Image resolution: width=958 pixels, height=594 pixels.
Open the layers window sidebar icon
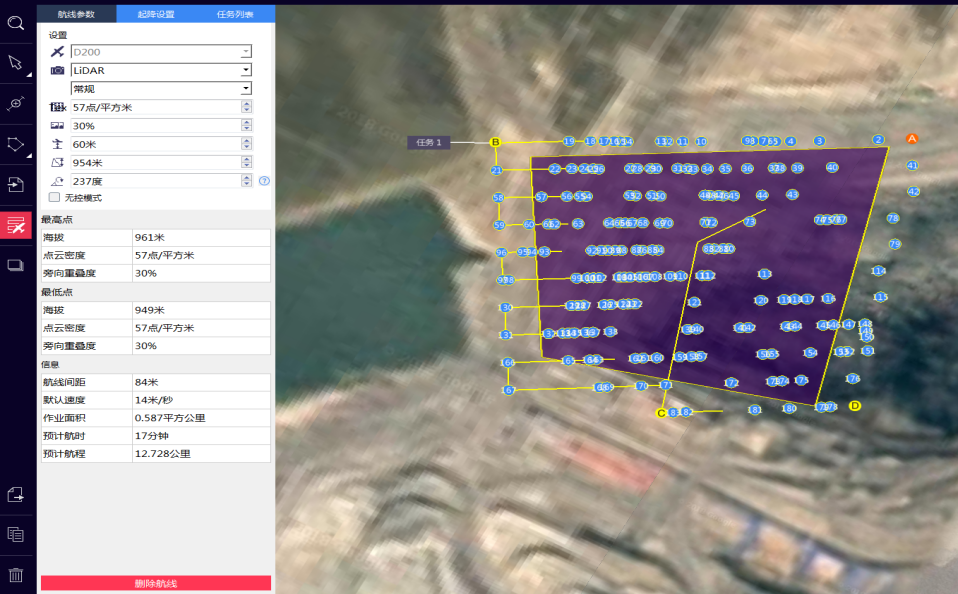point(16,265)
